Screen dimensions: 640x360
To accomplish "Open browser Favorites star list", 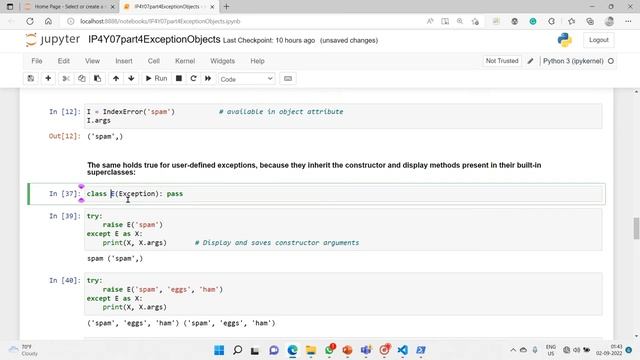I will click(x=571, y=21).
